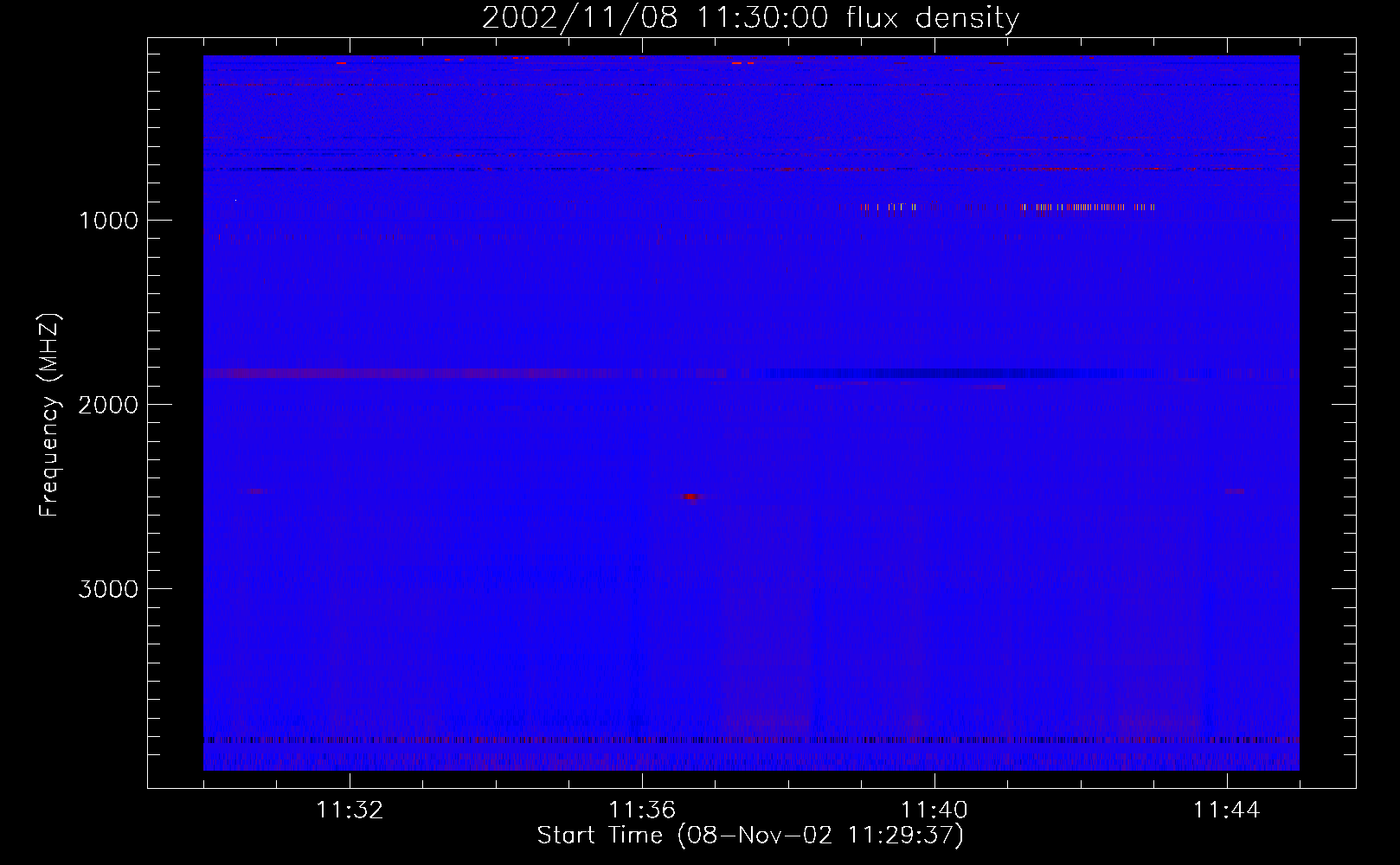
Task: Select the 'Start Time (08-Nov-02 11:29:37)' label
Action: (750, 836)
